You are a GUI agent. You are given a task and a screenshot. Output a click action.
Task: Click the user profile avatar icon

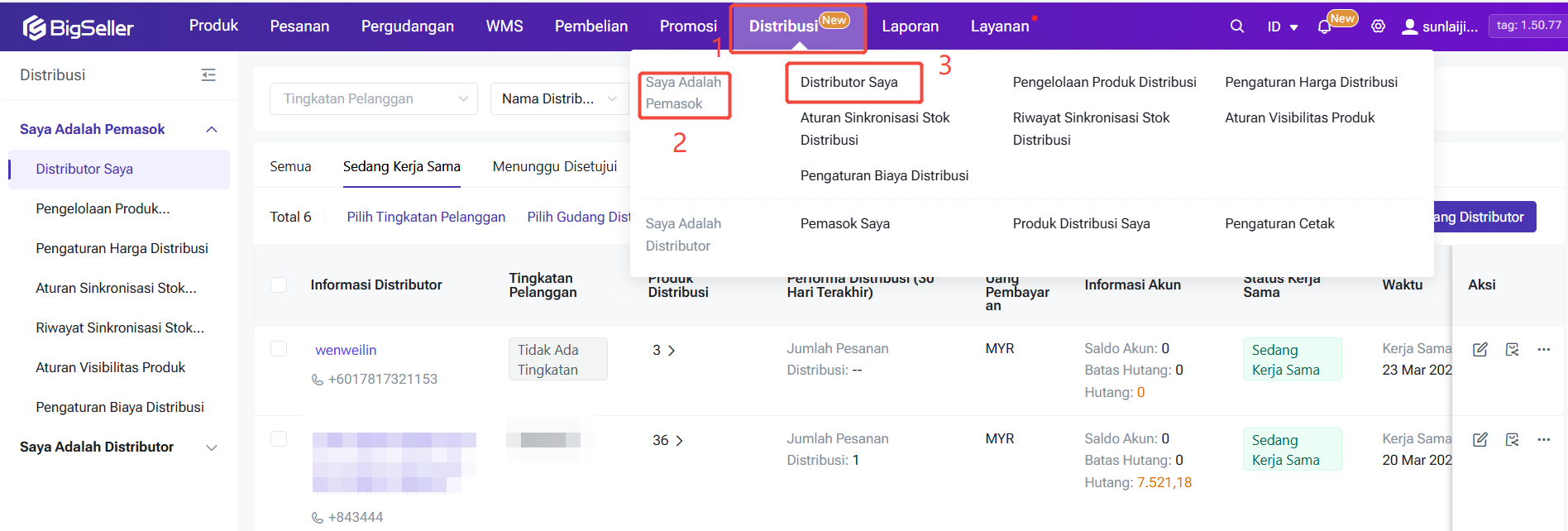point(1409,26)
